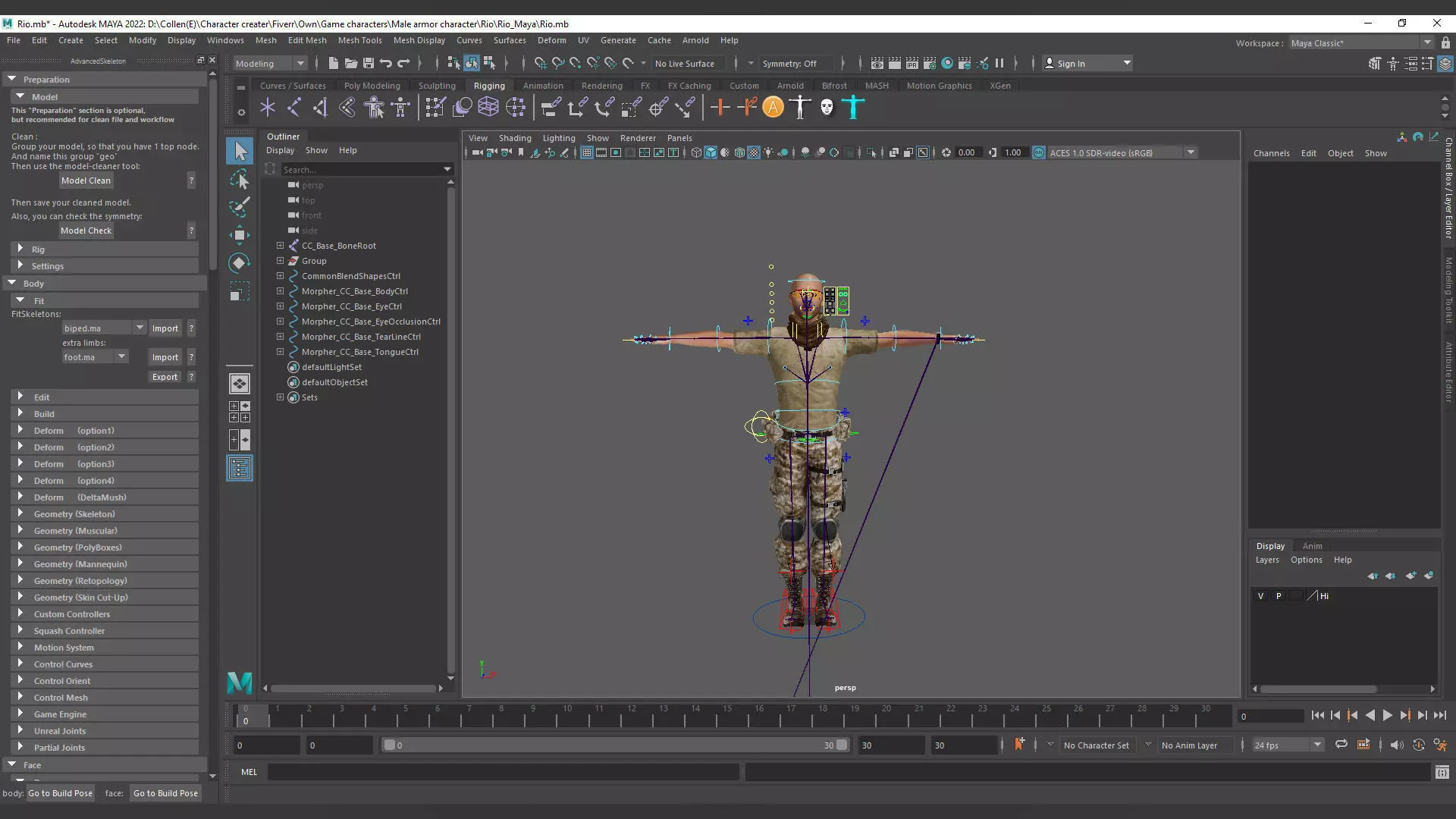Toggle the V visibility box on layer
Image resolution: width=1456 pixels, height=819 pixels.
point(1260,596)
